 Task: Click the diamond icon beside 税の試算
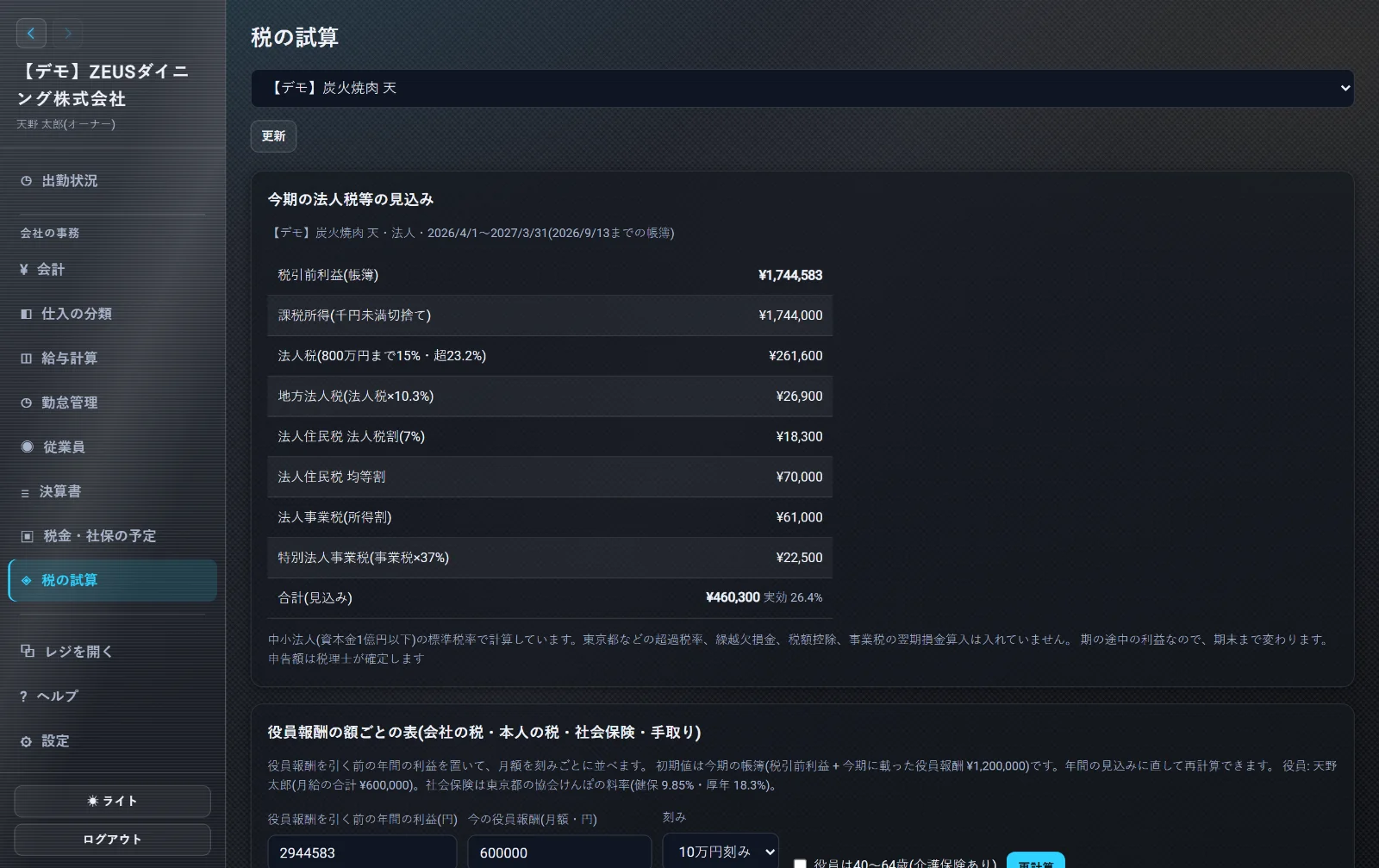point(26,581)
